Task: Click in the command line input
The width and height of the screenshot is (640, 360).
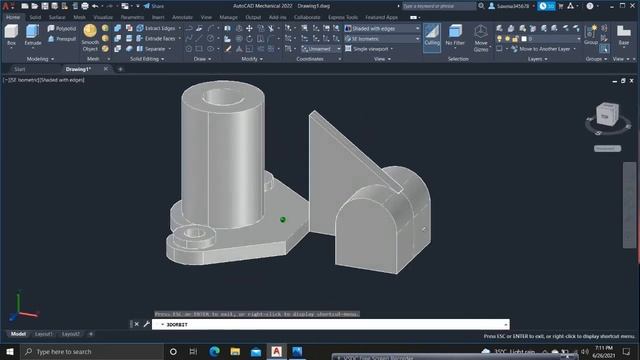Action: pyautogui.click(x=331, y=324)
